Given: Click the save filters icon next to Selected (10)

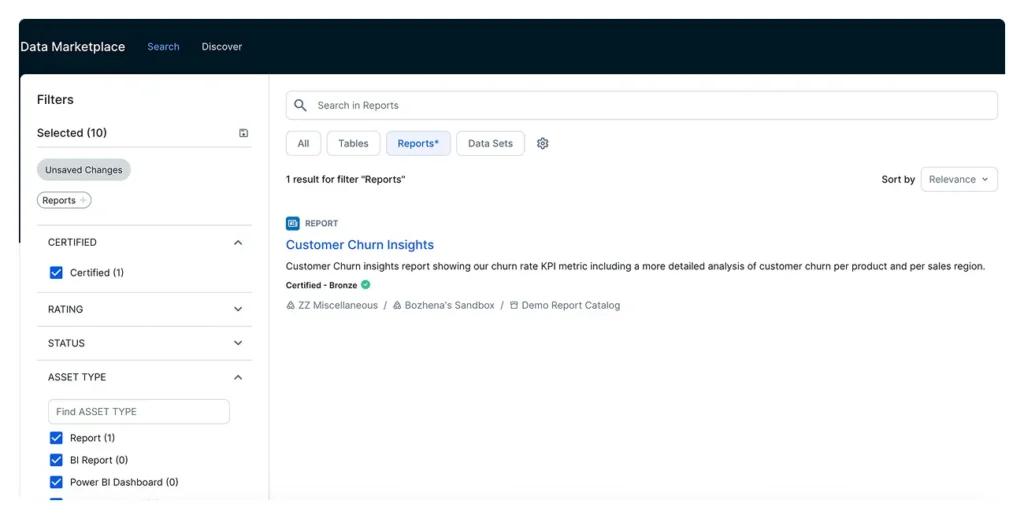Looking at the screenshot, I should 244,133.
